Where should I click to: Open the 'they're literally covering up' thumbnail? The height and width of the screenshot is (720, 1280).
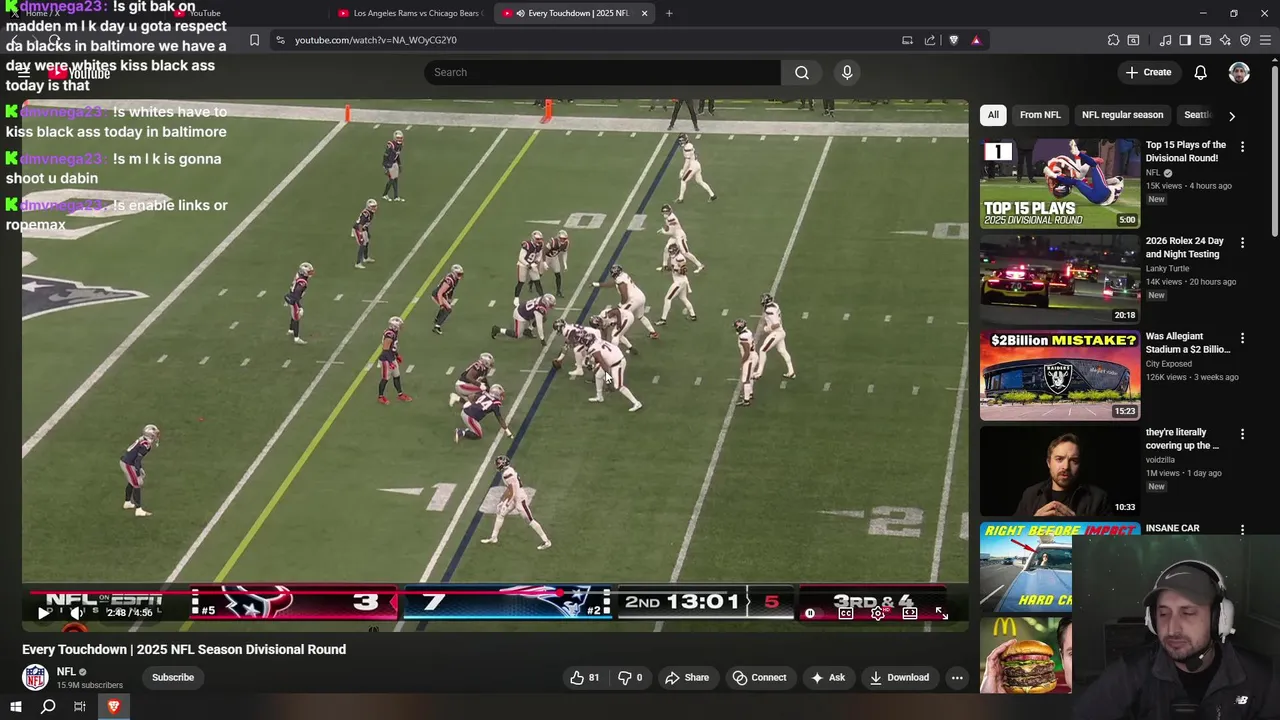1060,472
